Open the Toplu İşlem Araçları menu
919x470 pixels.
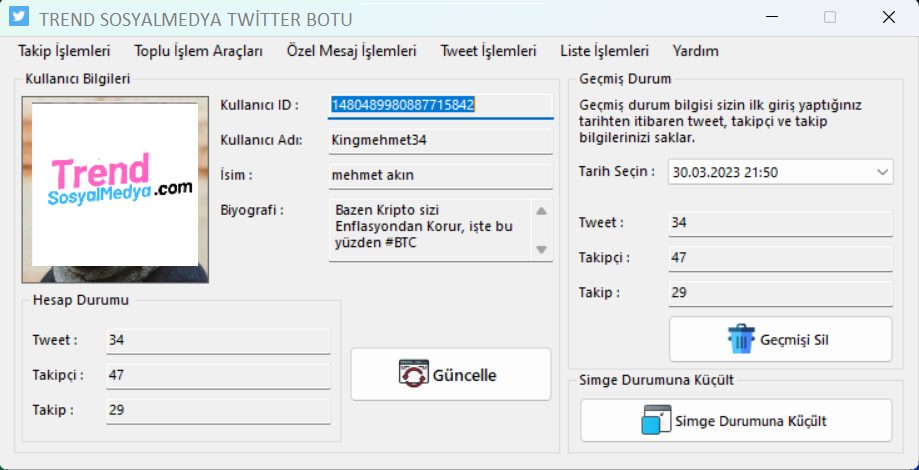coord(198,51)
